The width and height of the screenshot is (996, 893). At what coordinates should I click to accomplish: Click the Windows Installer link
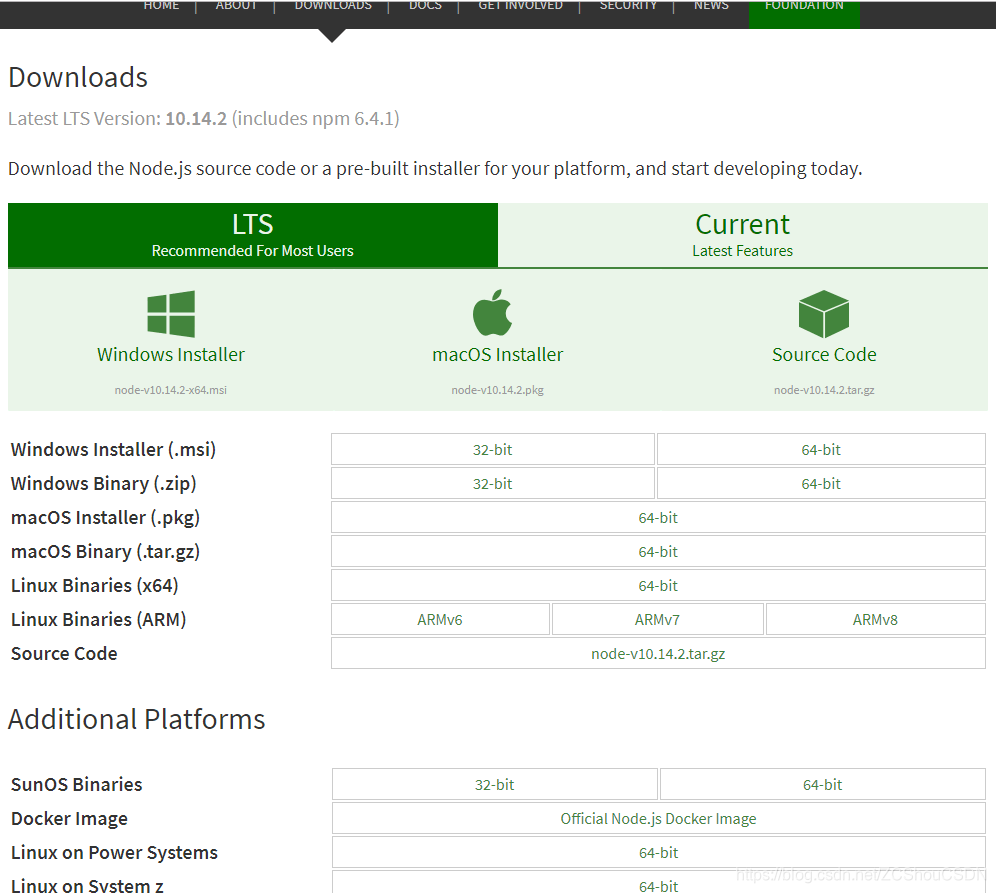tap(171, 354)
